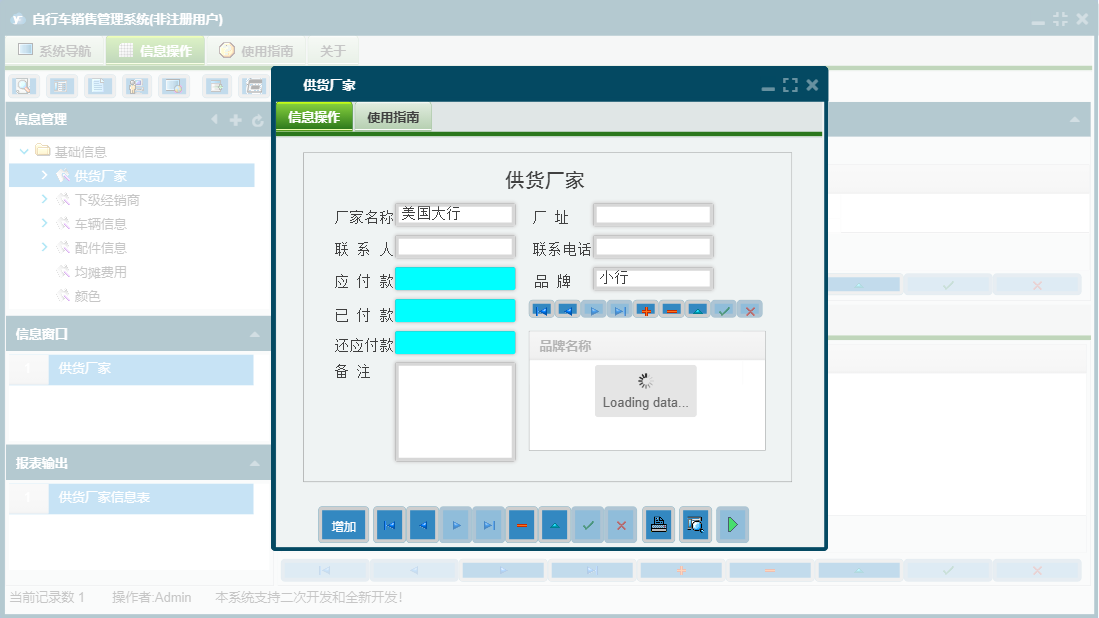Cancel with the red X icon above 品牌名称
The image size is (1099, 618).
coord(750,310)
